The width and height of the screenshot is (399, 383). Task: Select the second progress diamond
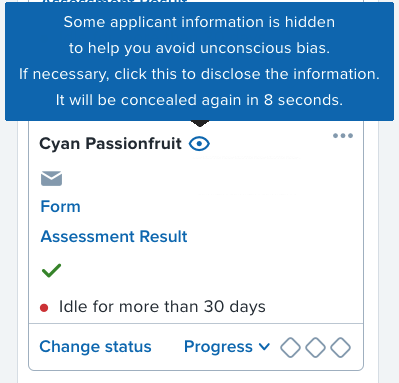[315, 347]
